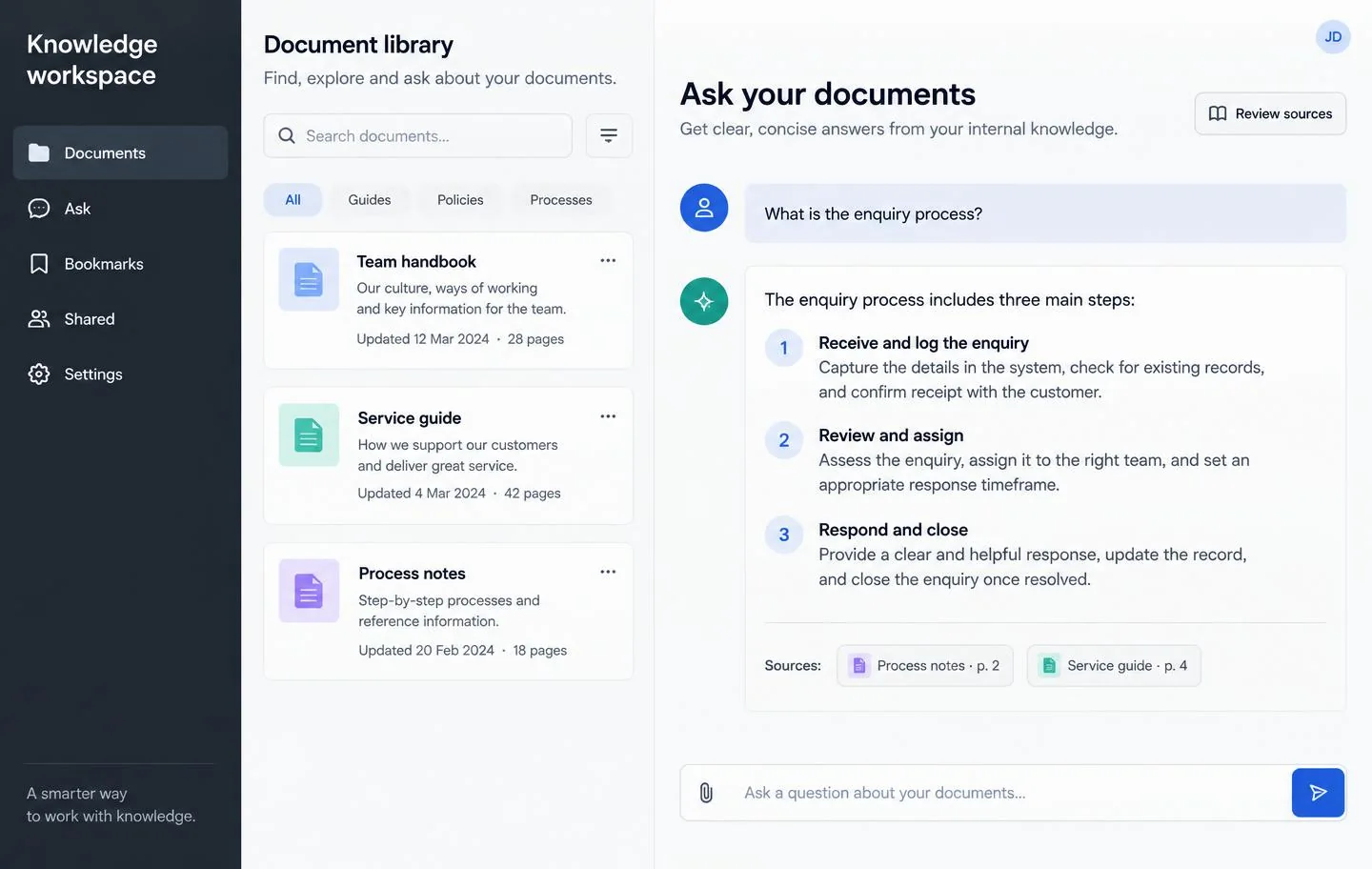Viewport: 1372px width, 869px height.
Task: Focus the Search documents field
Action: point(417,136)
